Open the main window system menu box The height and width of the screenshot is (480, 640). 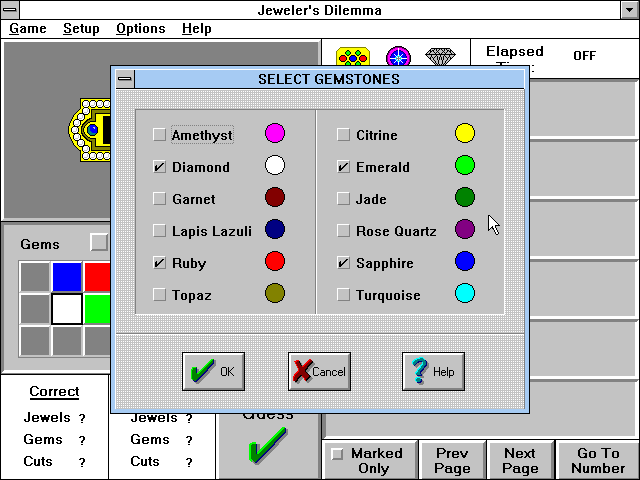[x=10, y=10]
